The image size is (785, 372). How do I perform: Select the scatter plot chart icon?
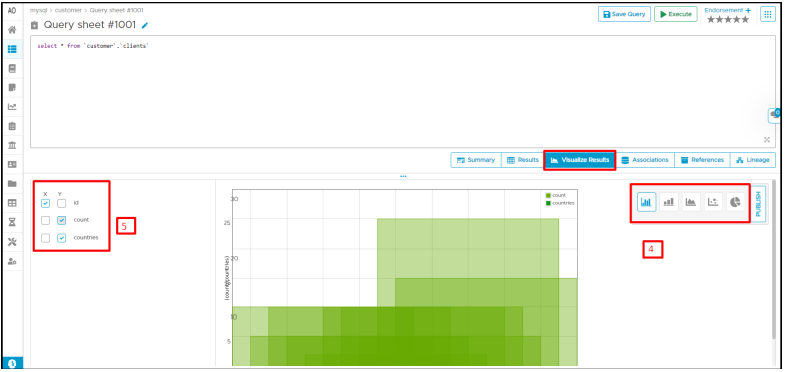[x=713, y=202]
